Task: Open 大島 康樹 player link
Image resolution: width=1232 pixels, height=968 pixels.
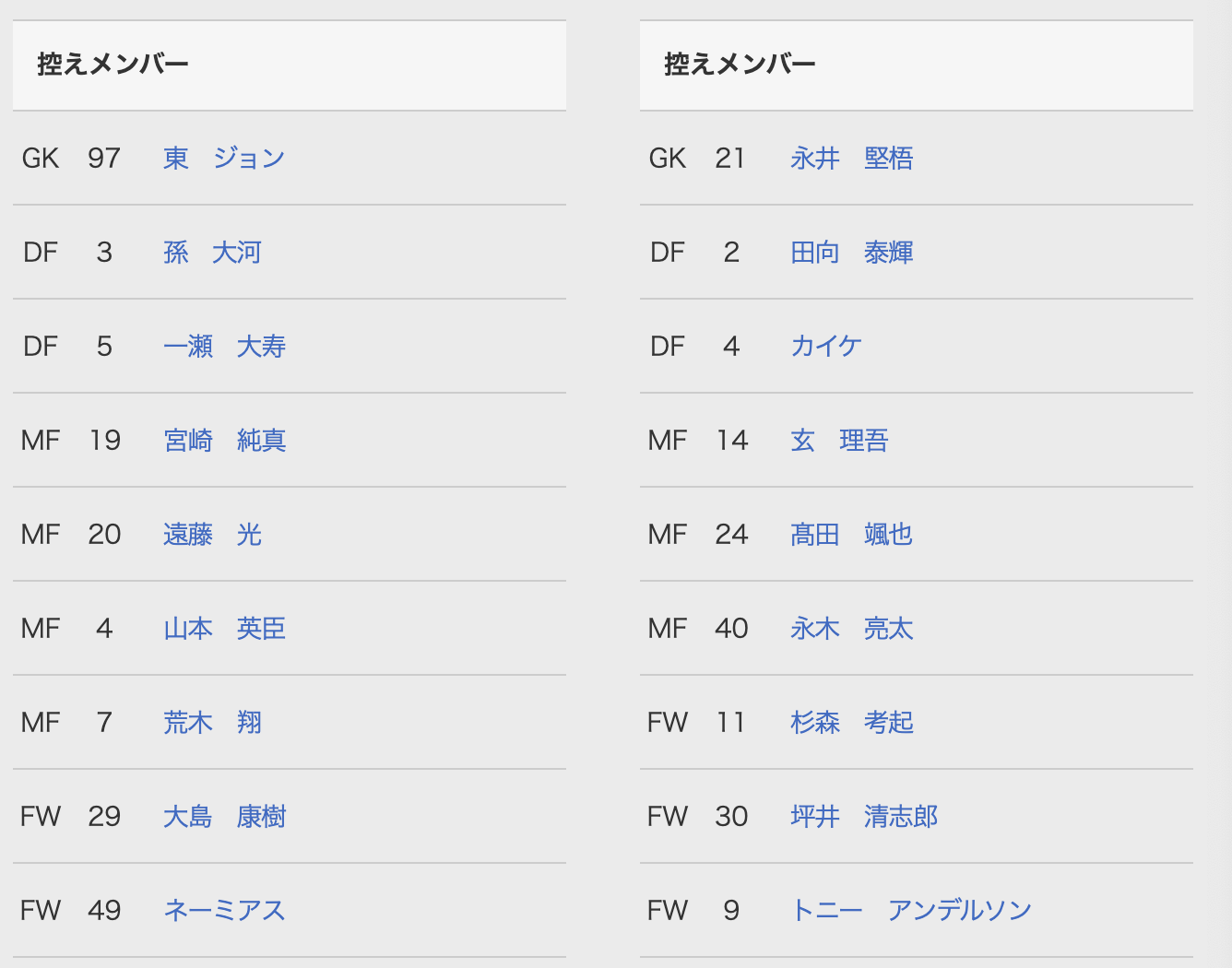Action: 224,817
